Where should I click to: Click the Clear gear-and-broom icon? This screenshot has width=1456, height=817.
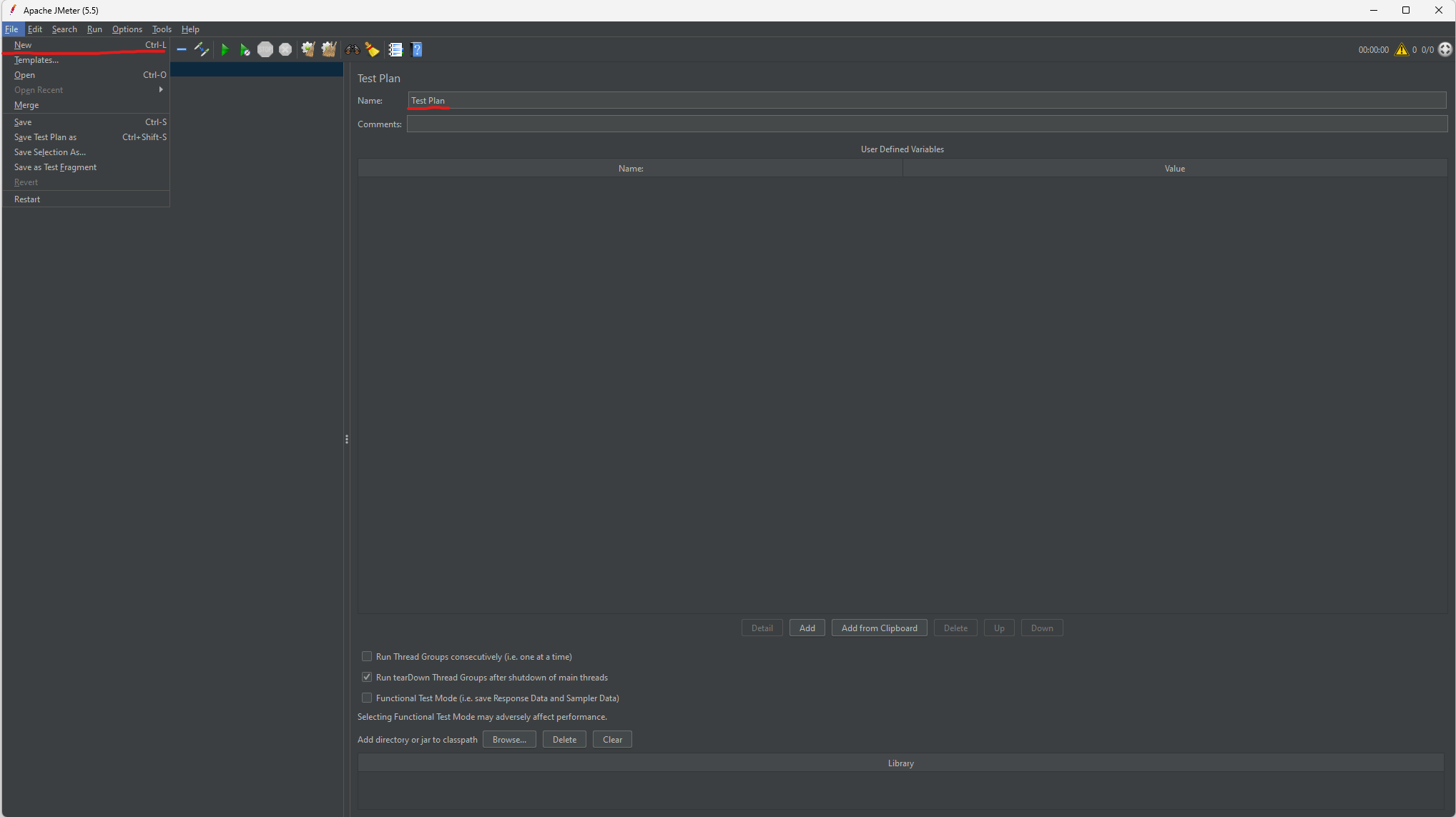point(308,49)
